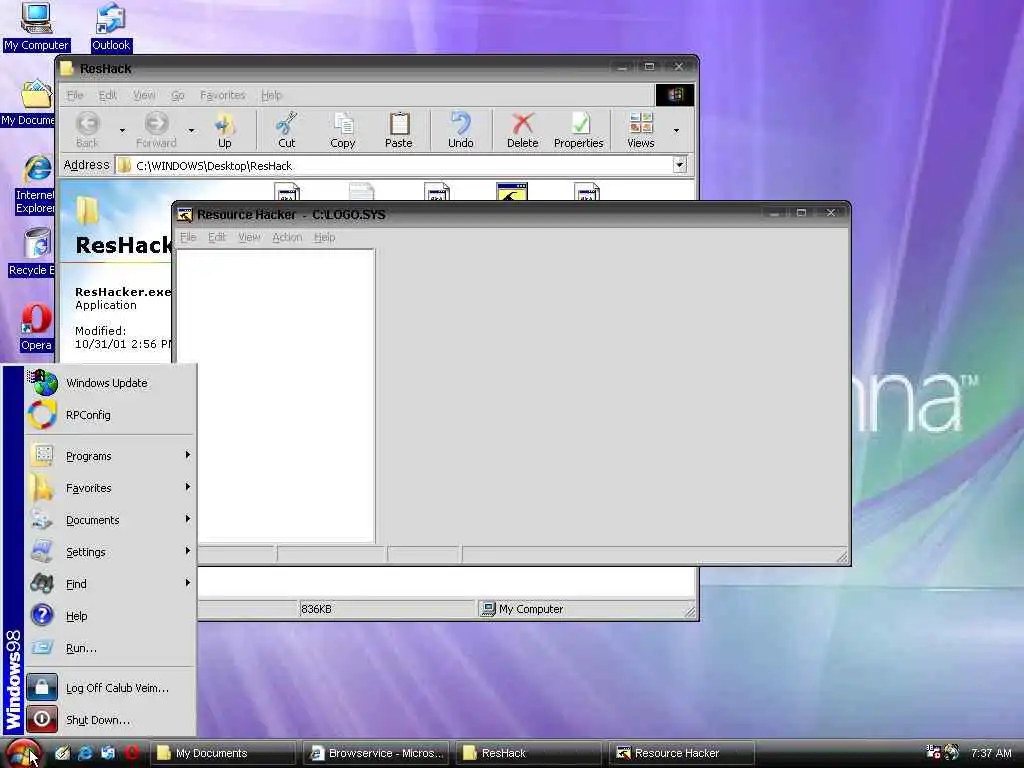1024x768 pixels.
Task: Open the My Documents desktop icon
Action: click(29, 103)
